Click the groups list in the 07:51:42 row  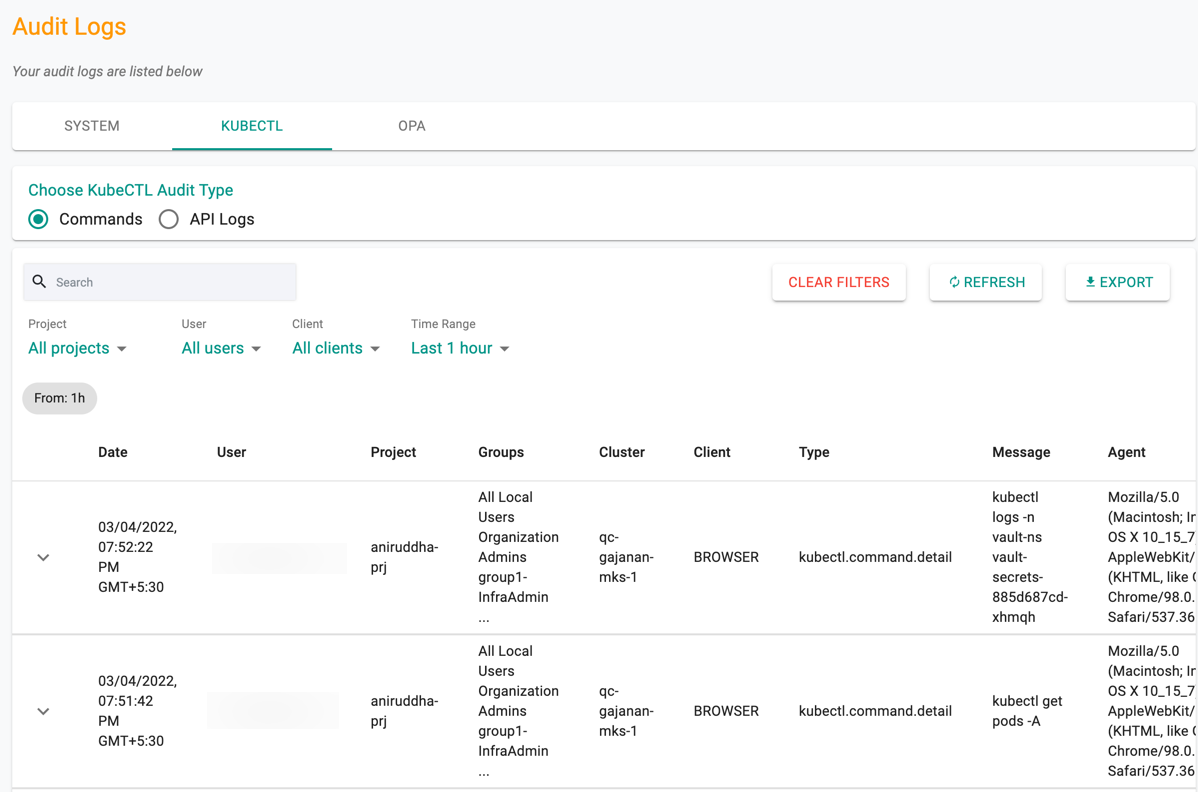pos(519,711)
